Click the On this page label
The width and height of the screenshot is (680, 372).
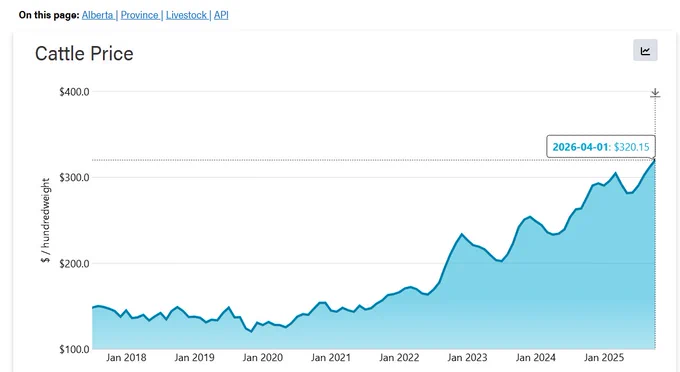coord(49,15)
